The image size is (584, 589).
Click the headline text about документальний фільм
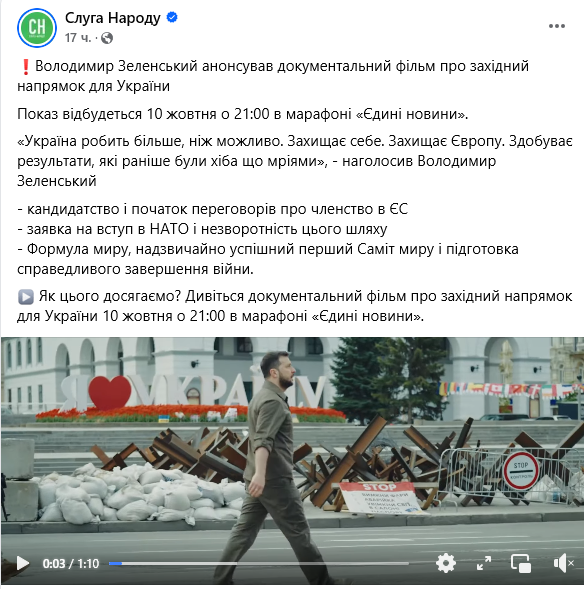[273, 76]
